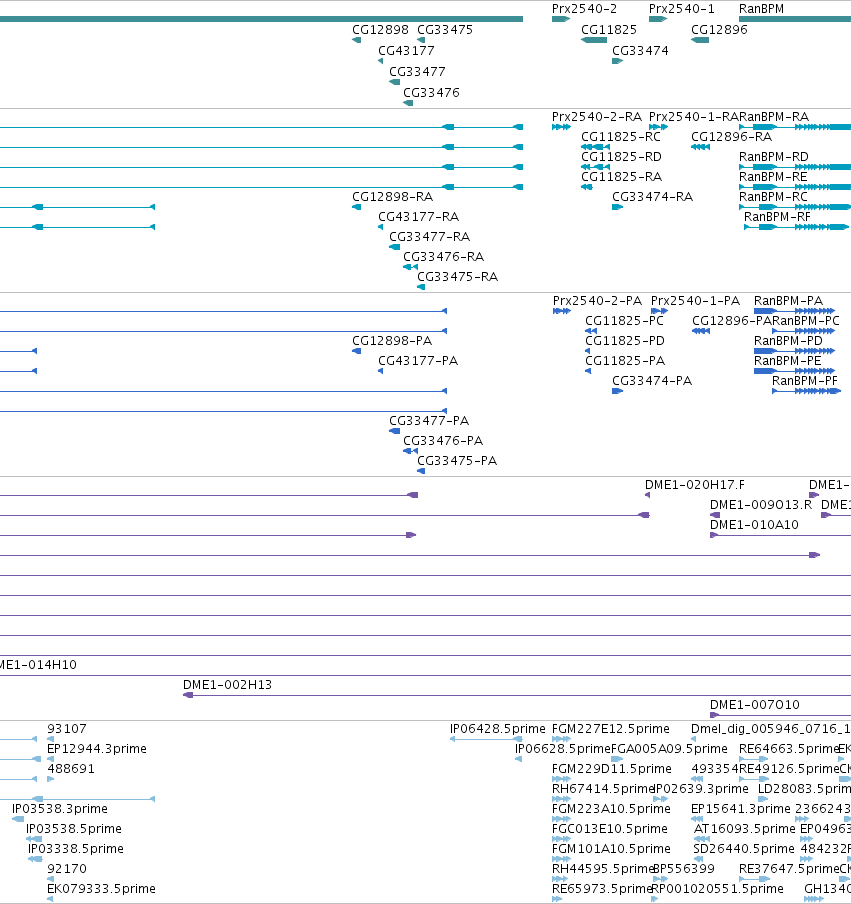This screenshot has height=904, width=851.
Task: Click the CG12898-PA CDS label
Action: point(392,341)
